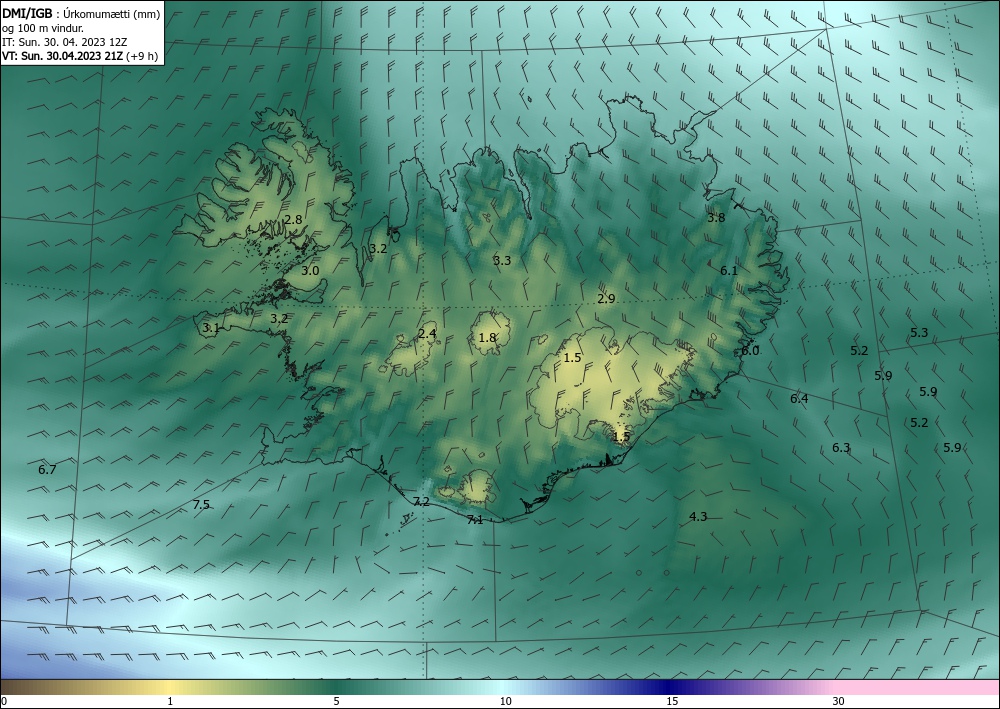Click the 'DMI/IGB : Úrkomumætti (mm)' title line
Screen dimensions: 1000x709
pos(81,14)
